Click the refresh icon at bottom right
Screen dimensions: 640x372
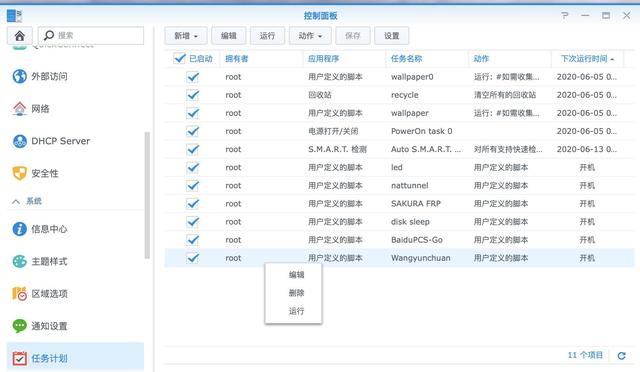click(x=621, y=356)
